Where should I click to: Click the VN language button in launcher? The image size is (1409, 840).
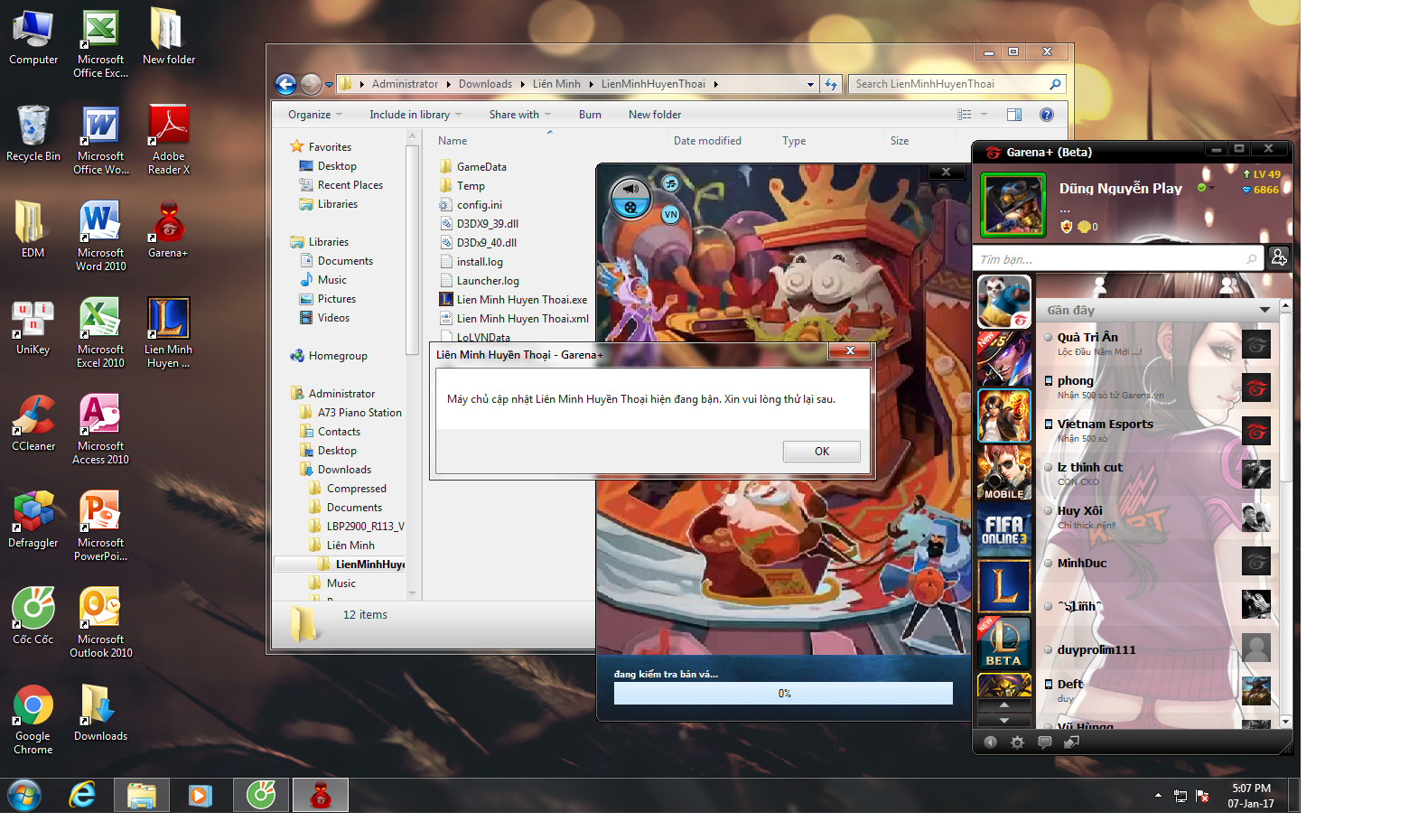[x=670, y=215]
